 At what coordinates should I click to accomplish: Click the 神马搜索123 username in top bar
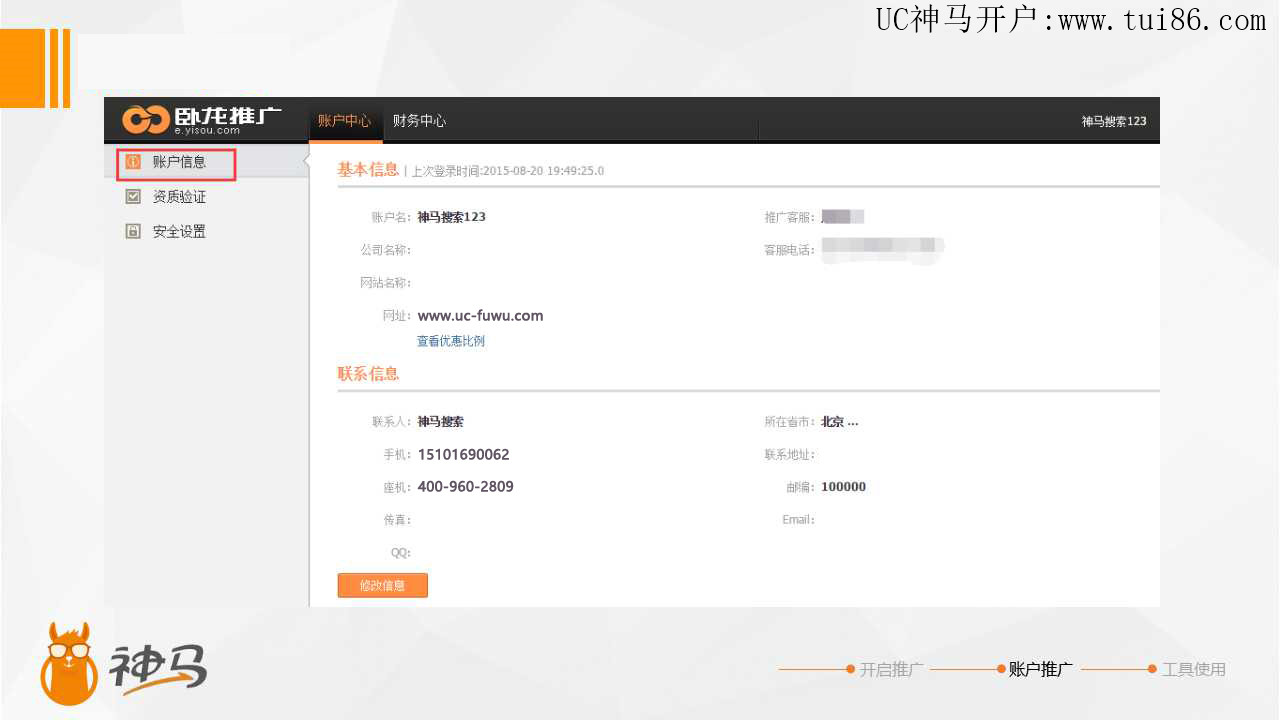pyautogui.click(x=1114, y=121)
